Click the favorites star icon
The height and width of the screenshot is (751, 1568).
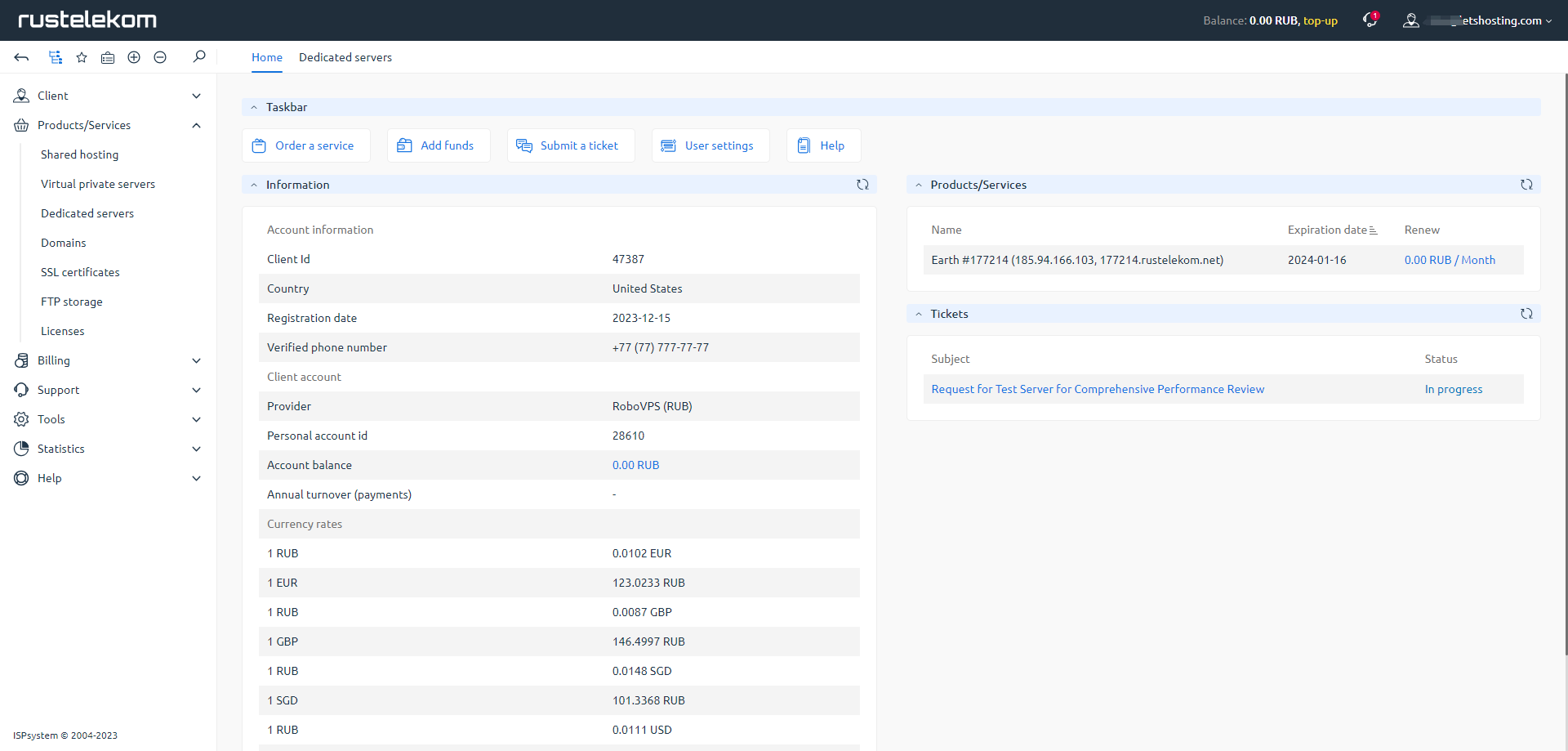82,57
